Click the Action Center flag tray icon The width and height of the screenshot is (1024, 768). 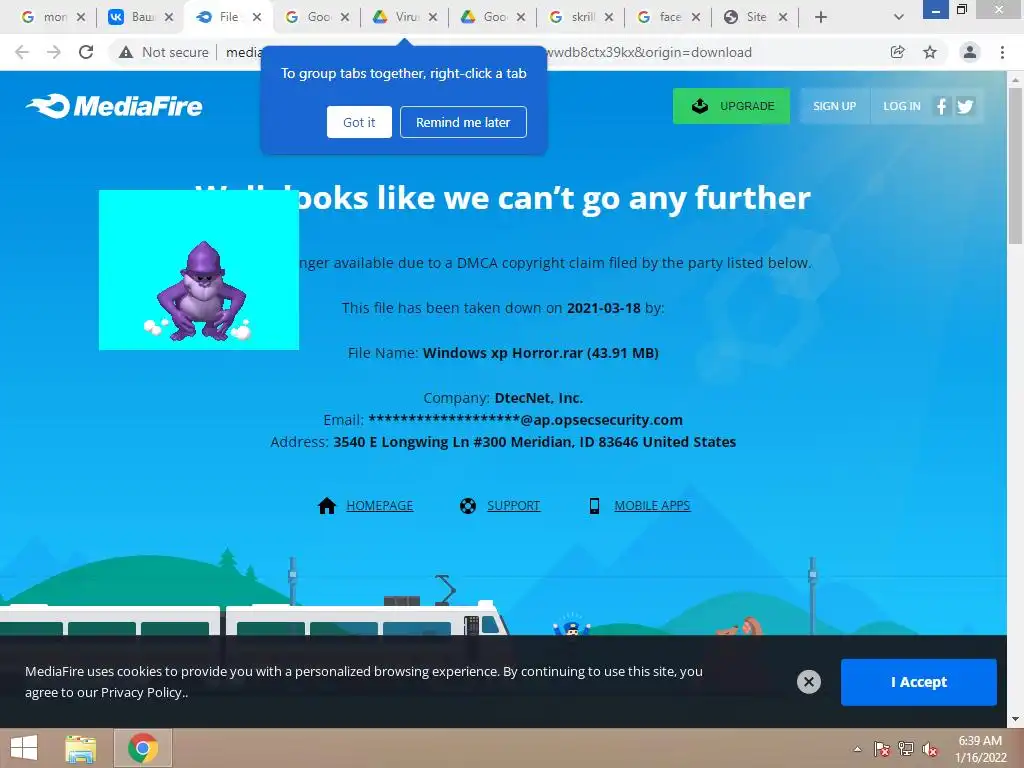882,749
